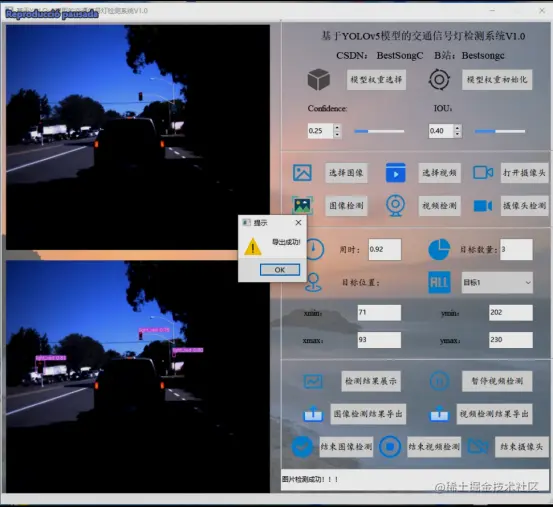Click the blue play video icon
553x508 pixels.
(396, 173)
